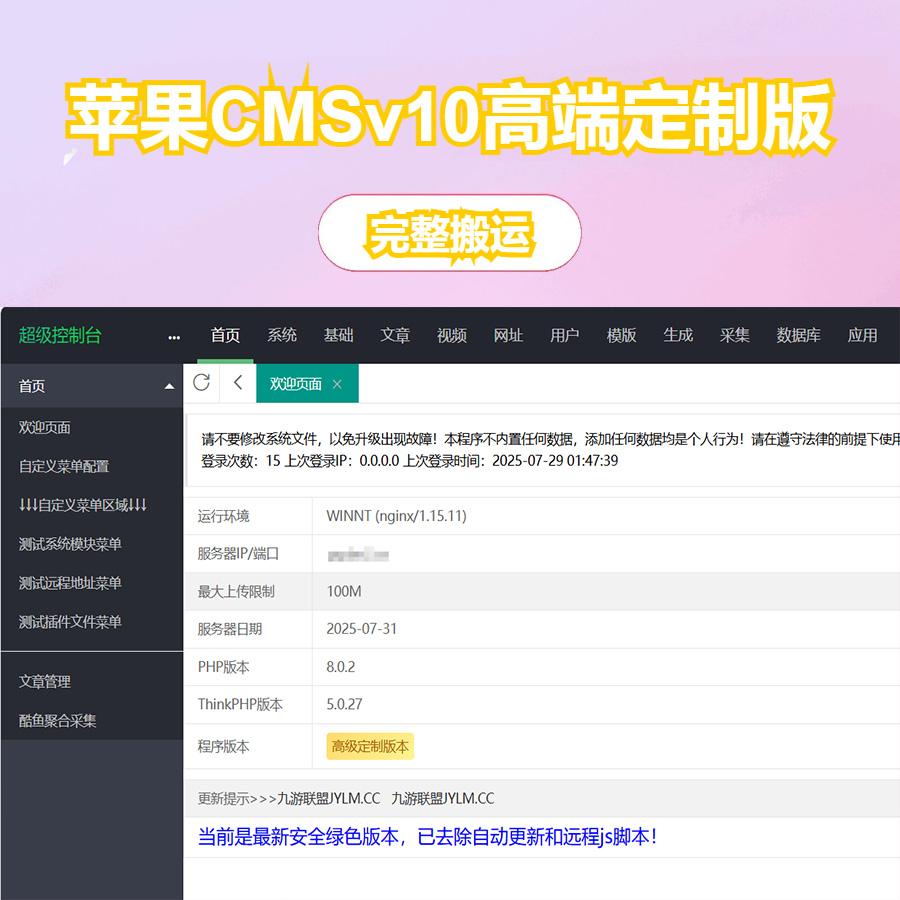Image resolution: width=900 pixels, height=900 pixels.
Task: Click the blurred server IP value
Action: click(358, 554)
